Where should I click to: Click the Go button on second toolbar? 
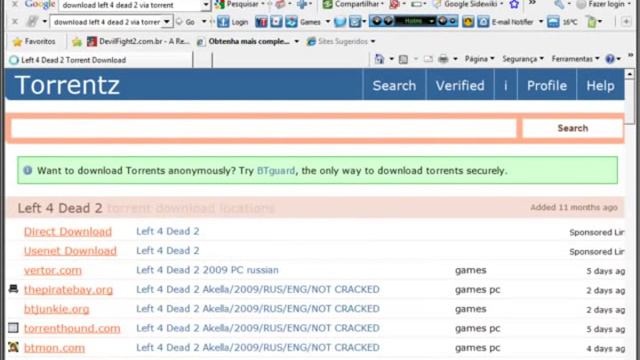pyautogui.click(x=186, y=22)
